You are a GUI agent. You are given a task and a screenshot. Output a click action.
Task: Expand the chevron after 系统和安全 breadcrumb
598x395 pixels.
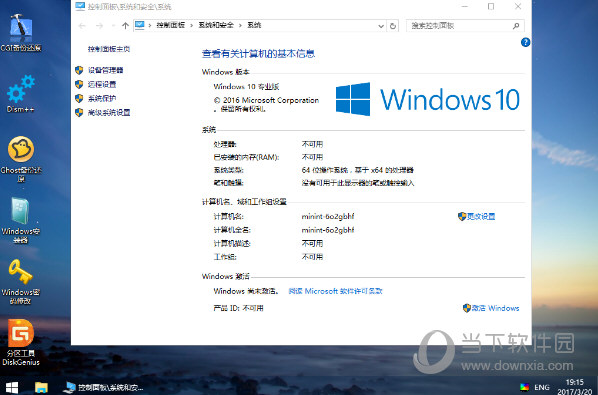(x=240, y=26)
